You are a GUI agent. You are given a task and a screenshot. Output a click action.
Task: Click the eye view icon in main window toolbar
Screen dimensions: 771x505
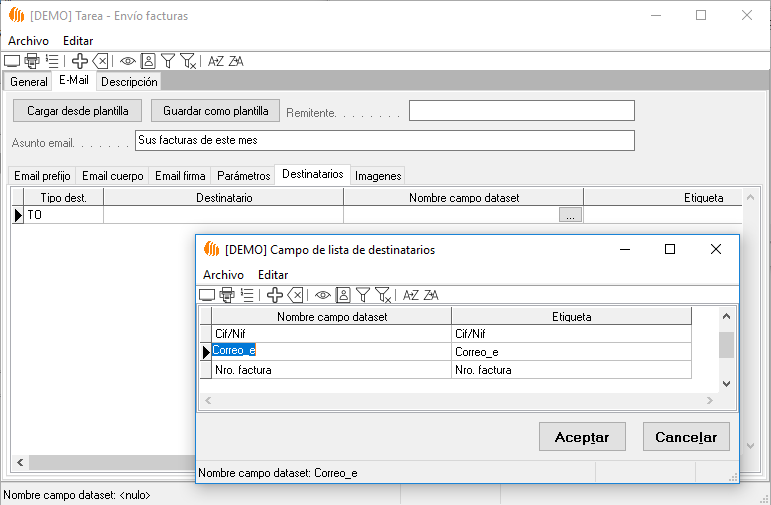(x=127, y=61)
